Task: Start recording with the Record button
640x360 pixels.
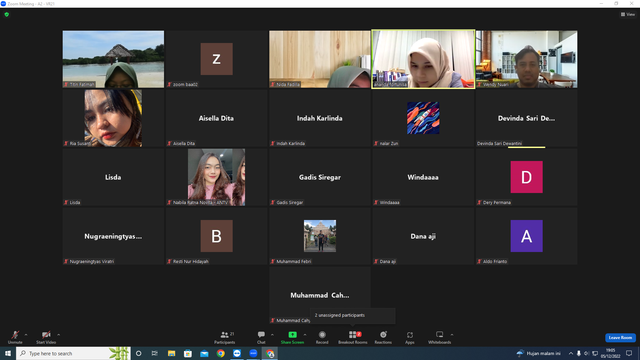Action: [x=322, y=337]
